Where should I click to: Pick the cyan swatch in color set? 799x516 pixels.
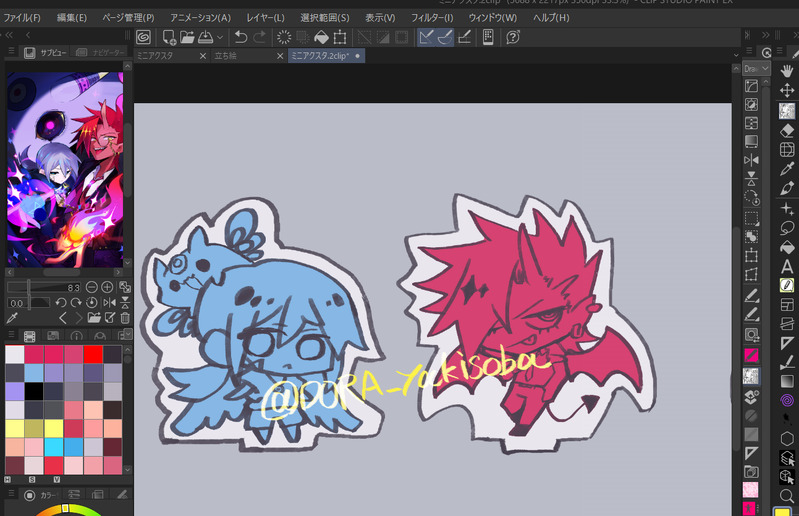click(54, 447)
